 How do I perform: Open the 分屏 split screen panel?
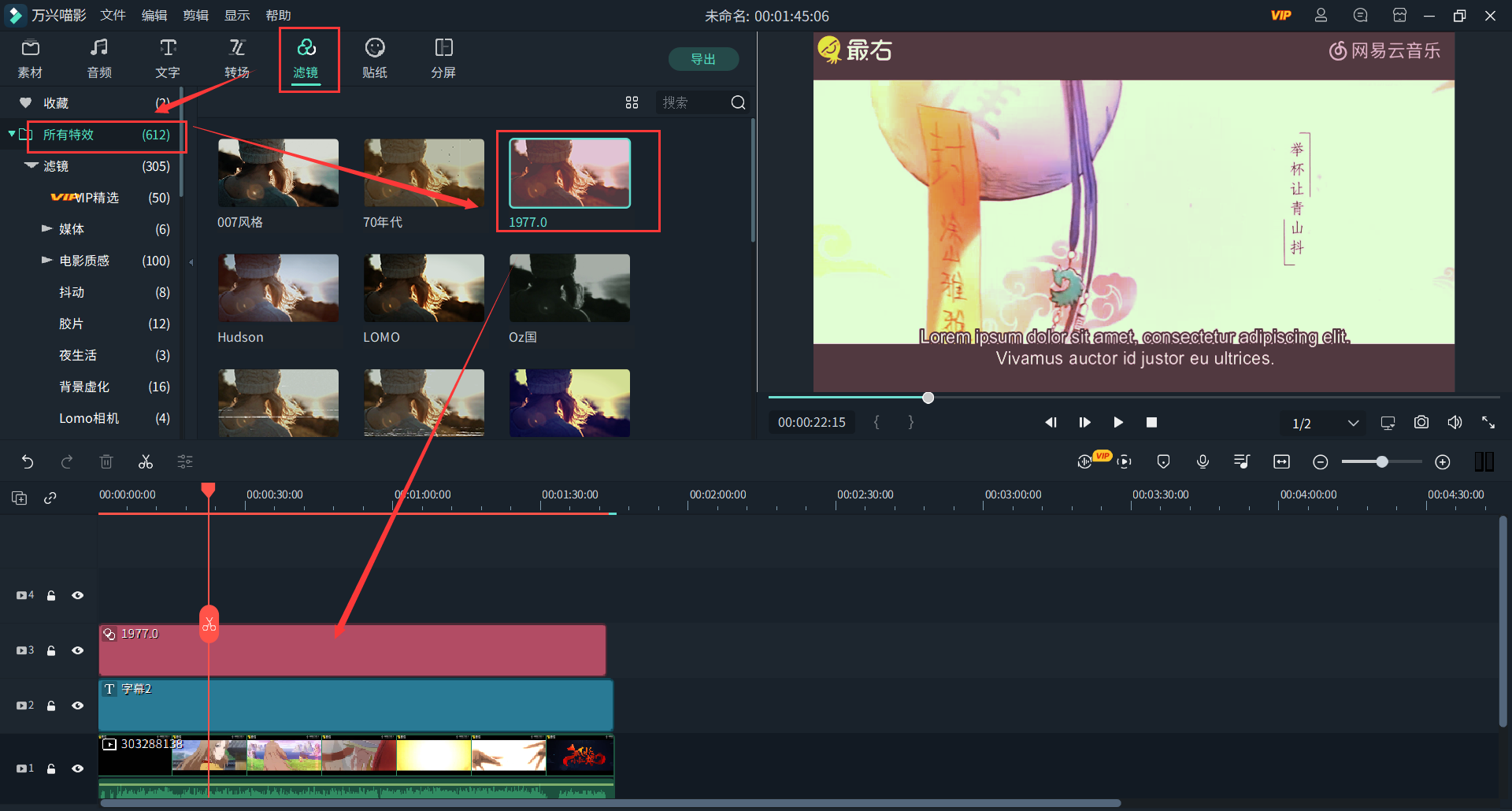click(443, 59)
